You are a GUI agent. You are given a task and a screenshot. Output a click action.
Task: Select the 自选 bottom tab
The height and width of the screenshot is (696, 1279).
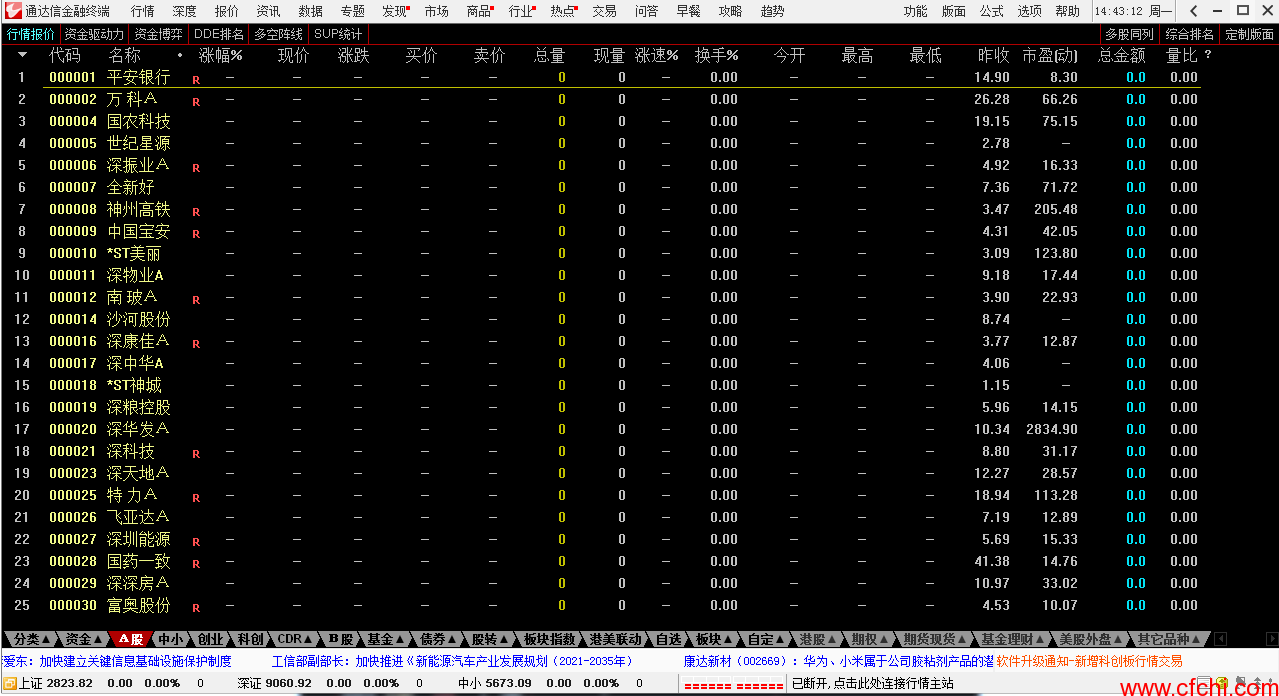click(668, 639)
